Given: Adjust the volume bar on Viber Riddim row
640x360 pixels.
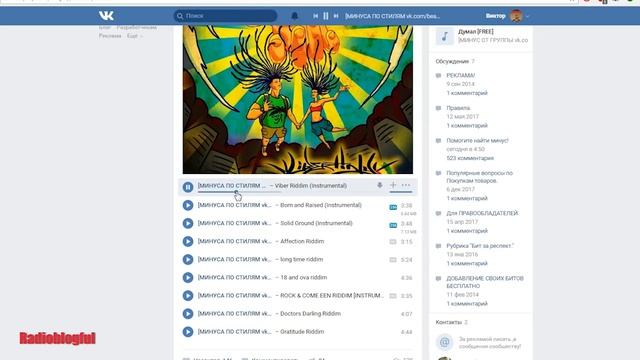Looking at the screenshot, I should click(x=400, y=192).
